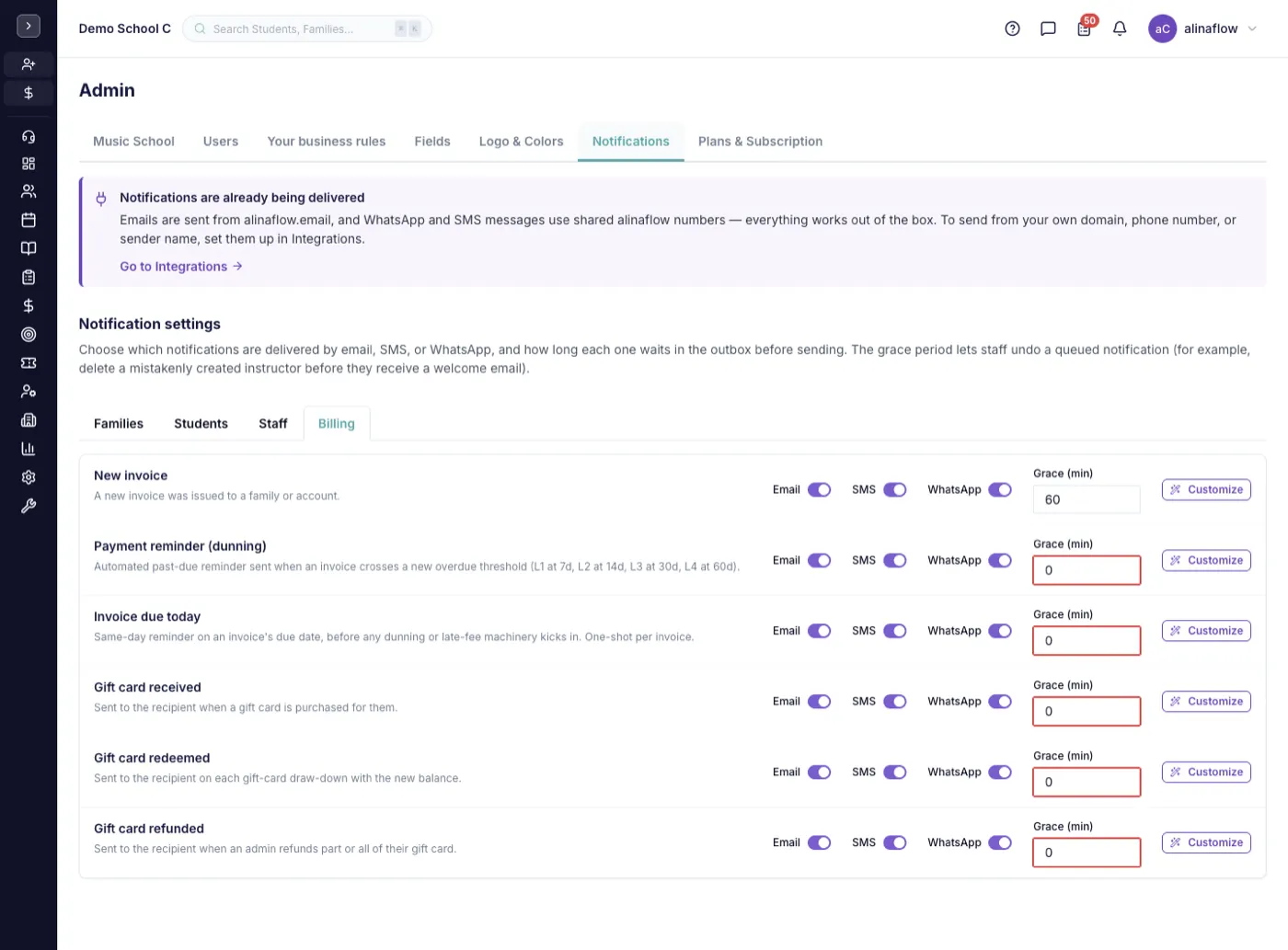This screenshot has width=1288, height=950.
Task: Click the Grace (min) field for New invoice
Action: 1087,499
